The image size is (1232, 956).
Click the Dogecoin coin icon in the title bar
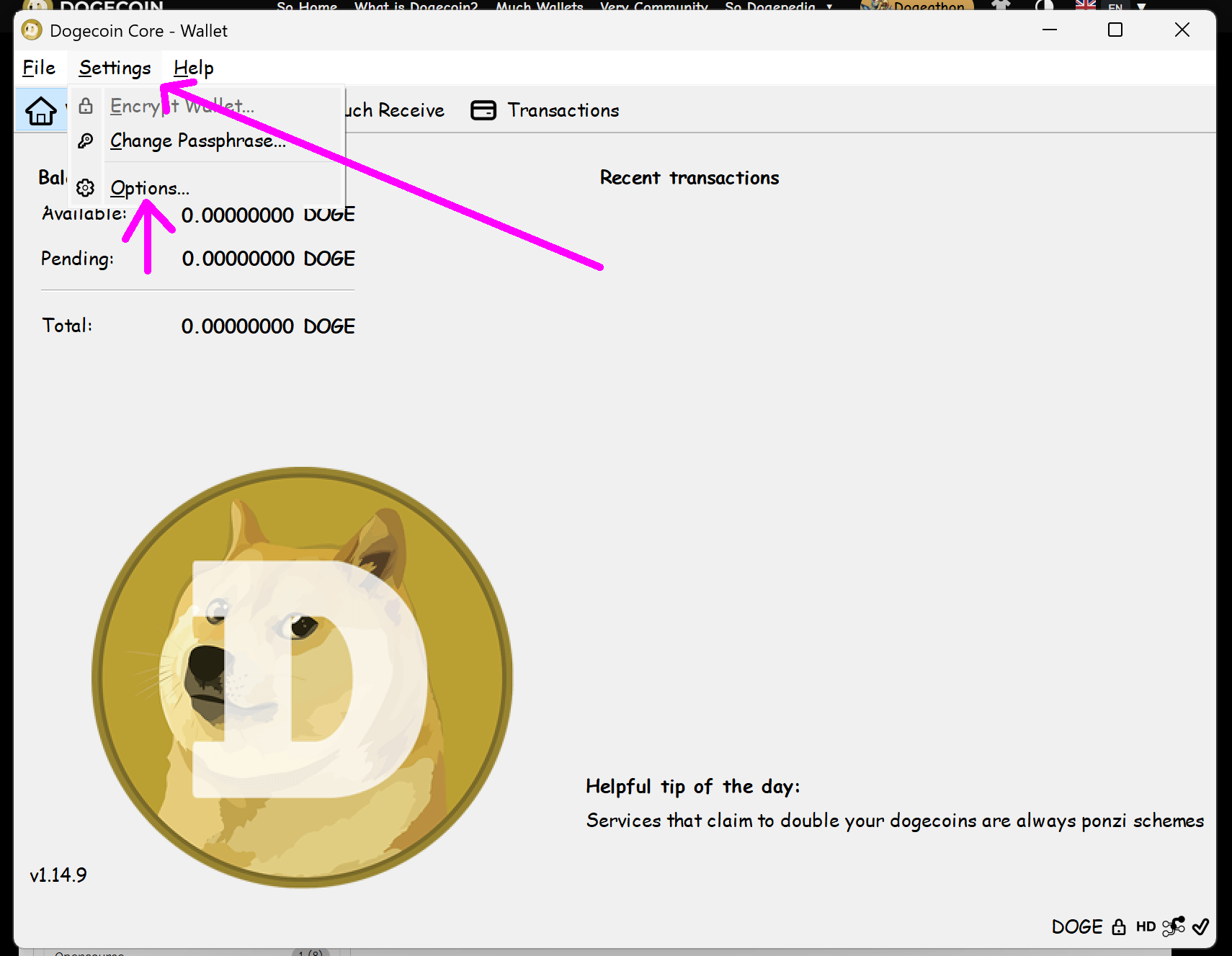(x=31, y=30)
